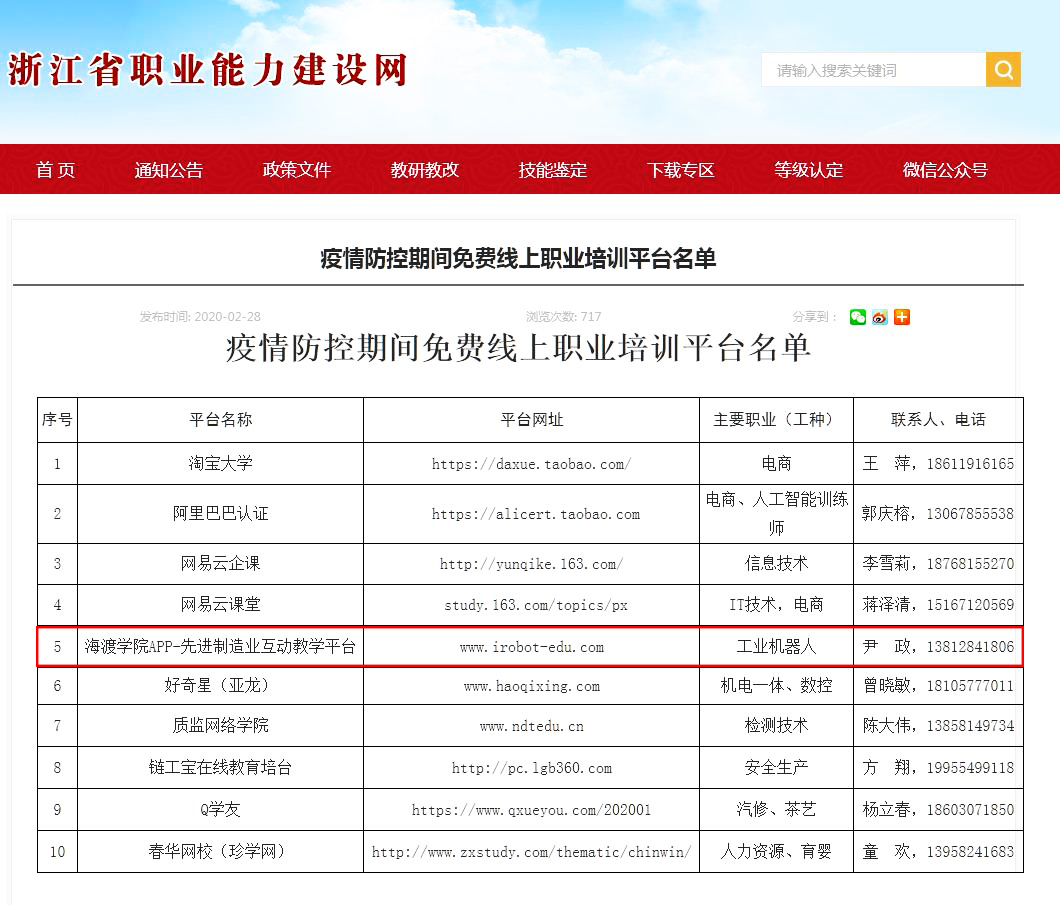Click the 联系人、电话 column header
1060x905 pixels.
pyautogui.click(x=938, y=420)
